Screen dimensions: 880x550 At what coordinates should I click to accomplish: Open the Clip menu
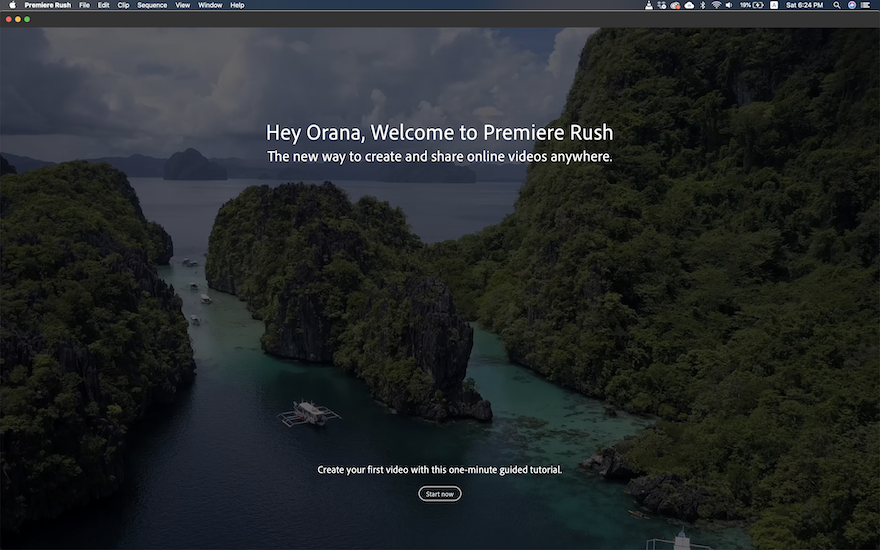pos(123,5)
